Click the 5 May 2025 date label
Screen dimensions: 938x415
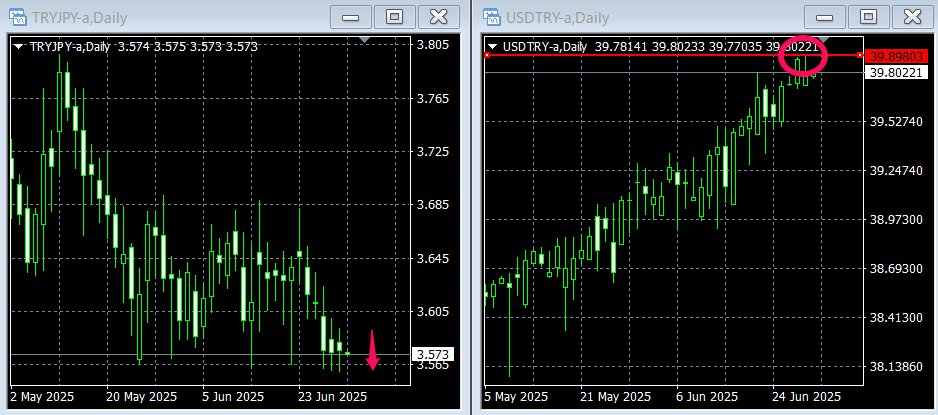[517, 396]
